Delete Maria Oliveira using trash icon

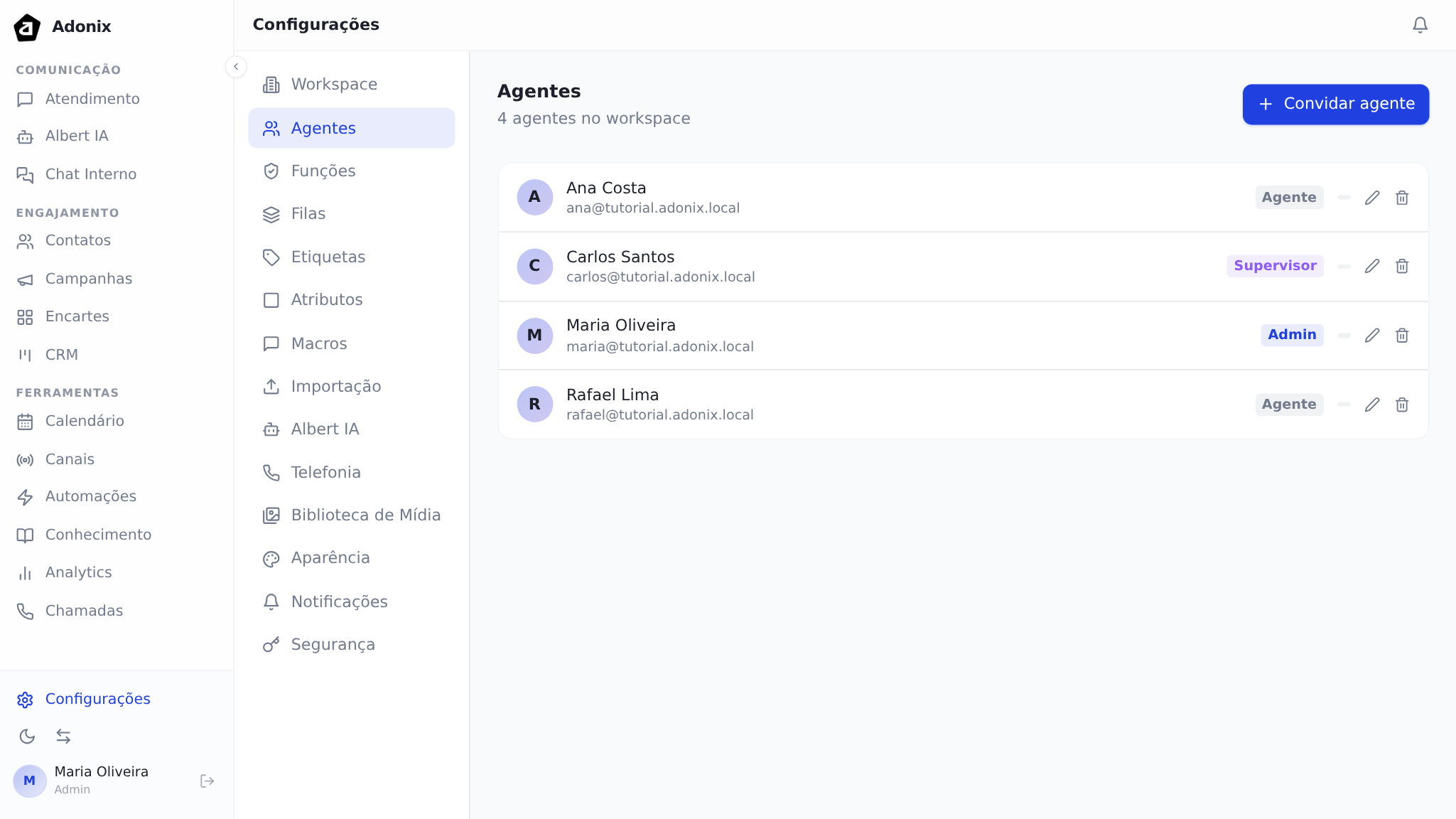pyautogui.click(x=1401, y=335)
